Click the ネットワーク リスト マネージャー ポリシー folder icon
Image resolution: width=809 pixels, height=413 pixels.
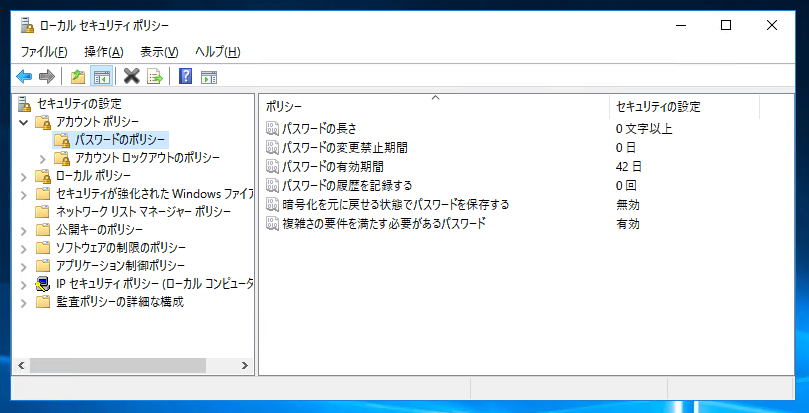coord(42,212)
